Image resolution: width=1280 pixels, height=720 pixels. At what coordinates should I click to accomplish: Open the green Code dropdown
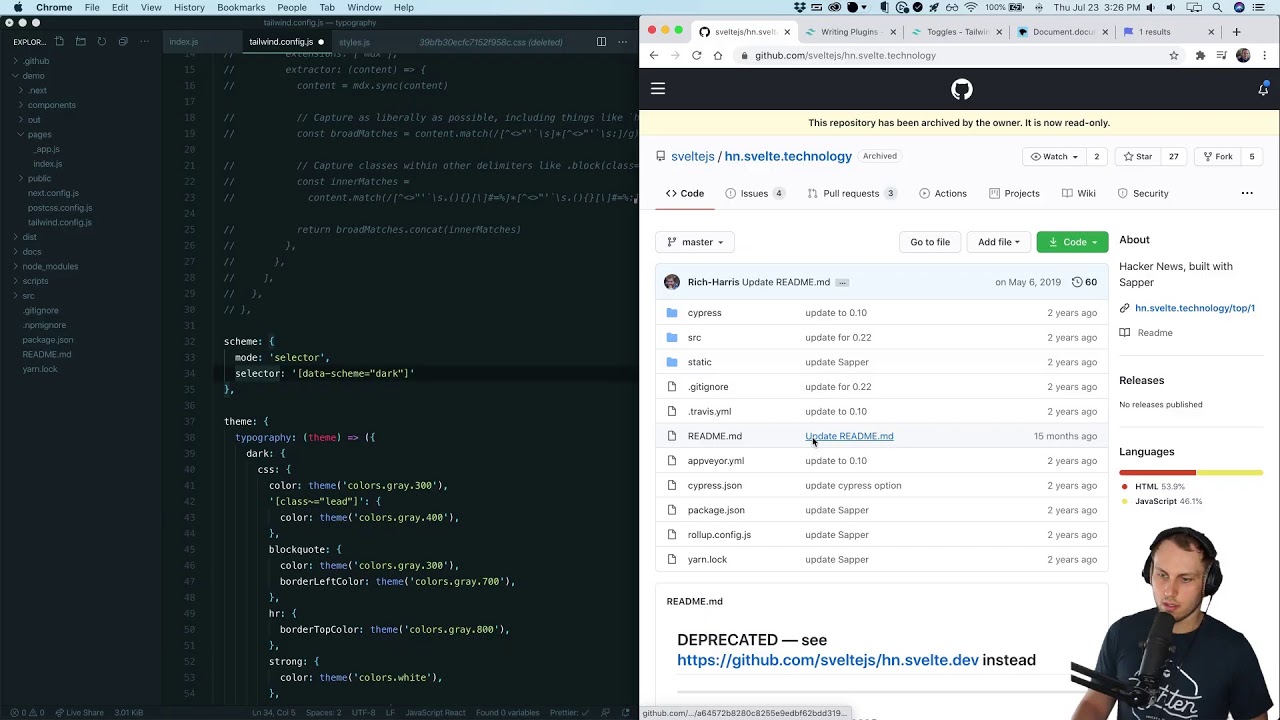click(1072, 242)
